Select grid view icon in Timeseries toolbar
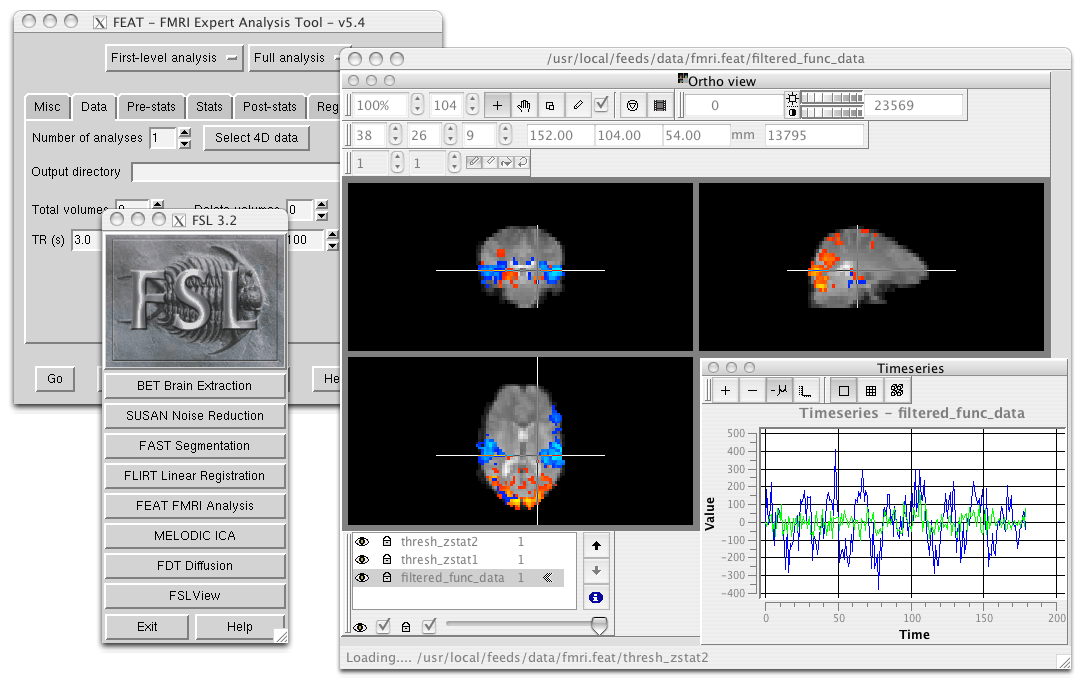 [871, 391]
